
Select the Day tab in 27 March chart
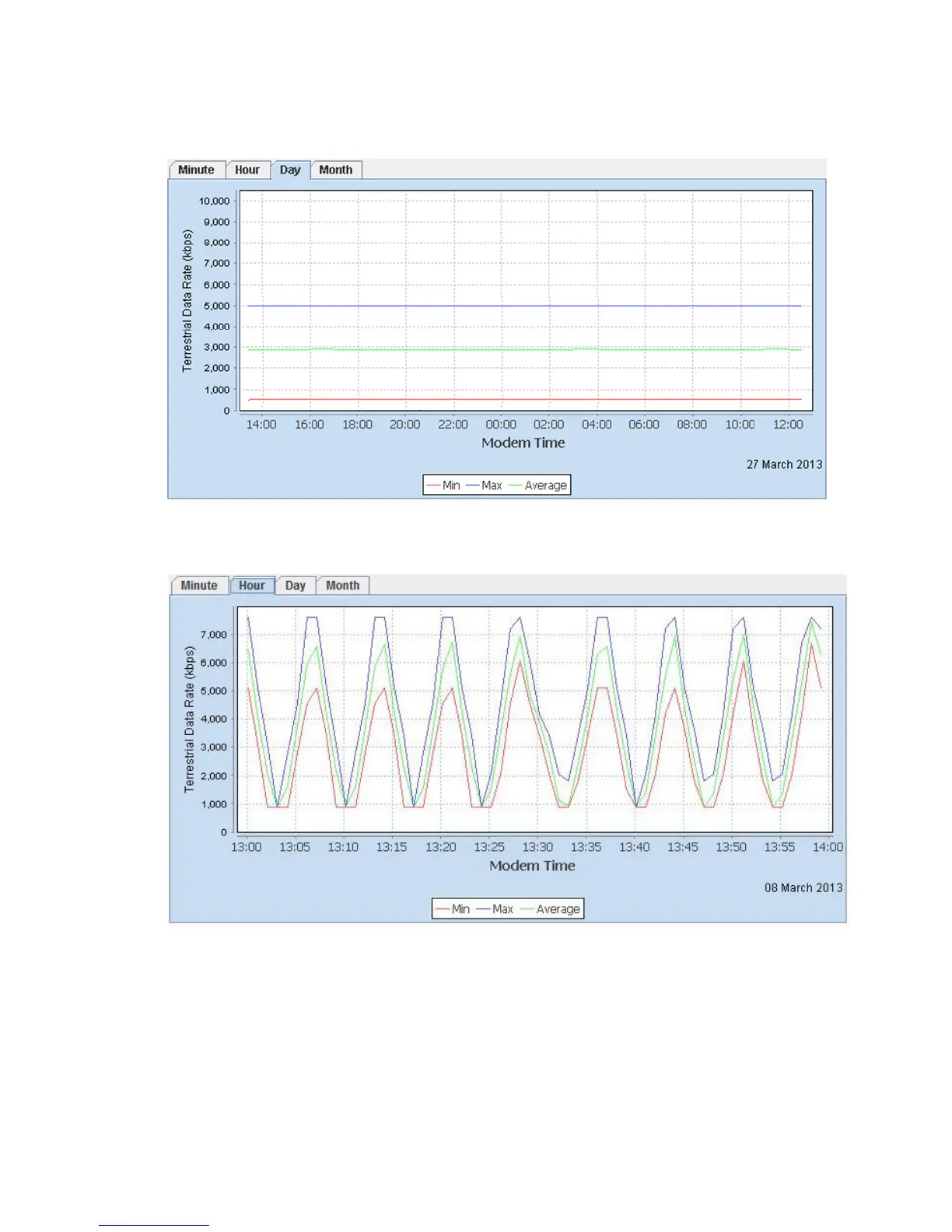290,170
